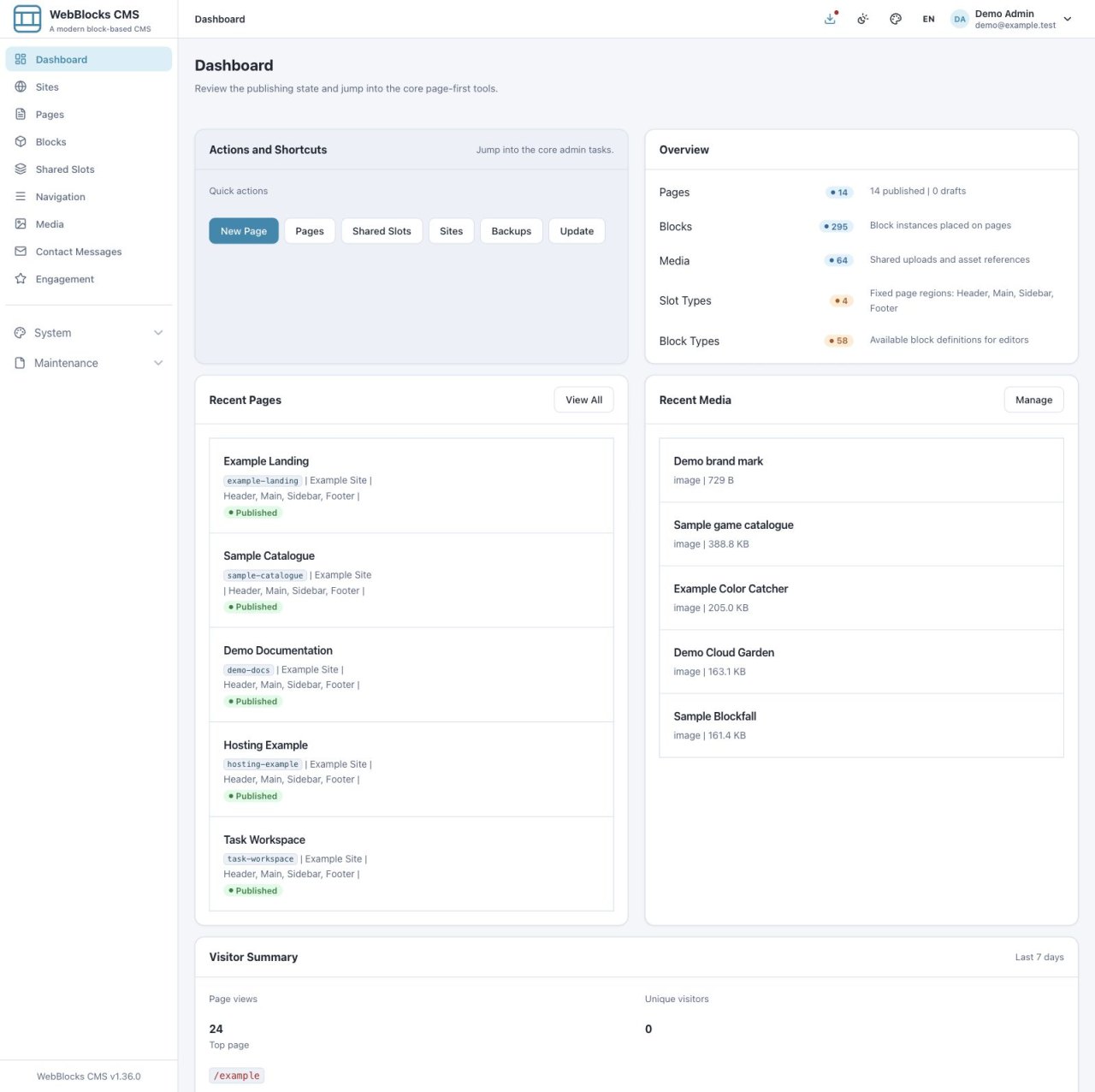Viewport: 1095px width, 1092px height.
Task: Open the EN language selector
Action: [928, 19]
